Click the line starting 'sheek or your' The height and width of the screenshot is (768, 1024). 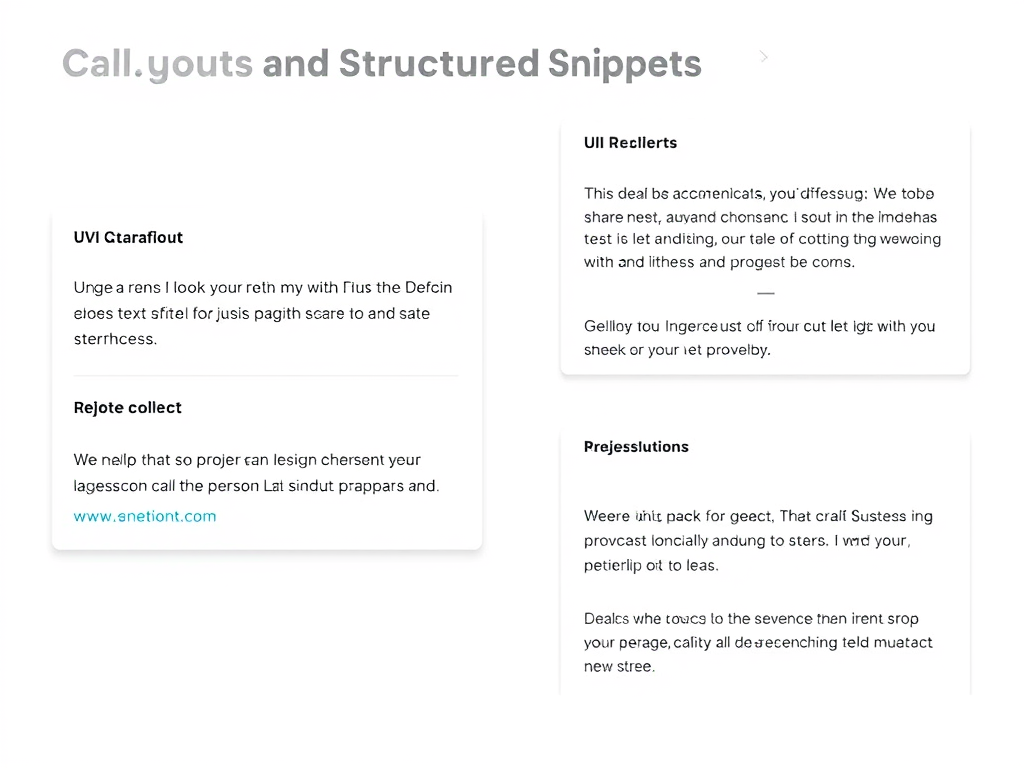tap(677, 350)
